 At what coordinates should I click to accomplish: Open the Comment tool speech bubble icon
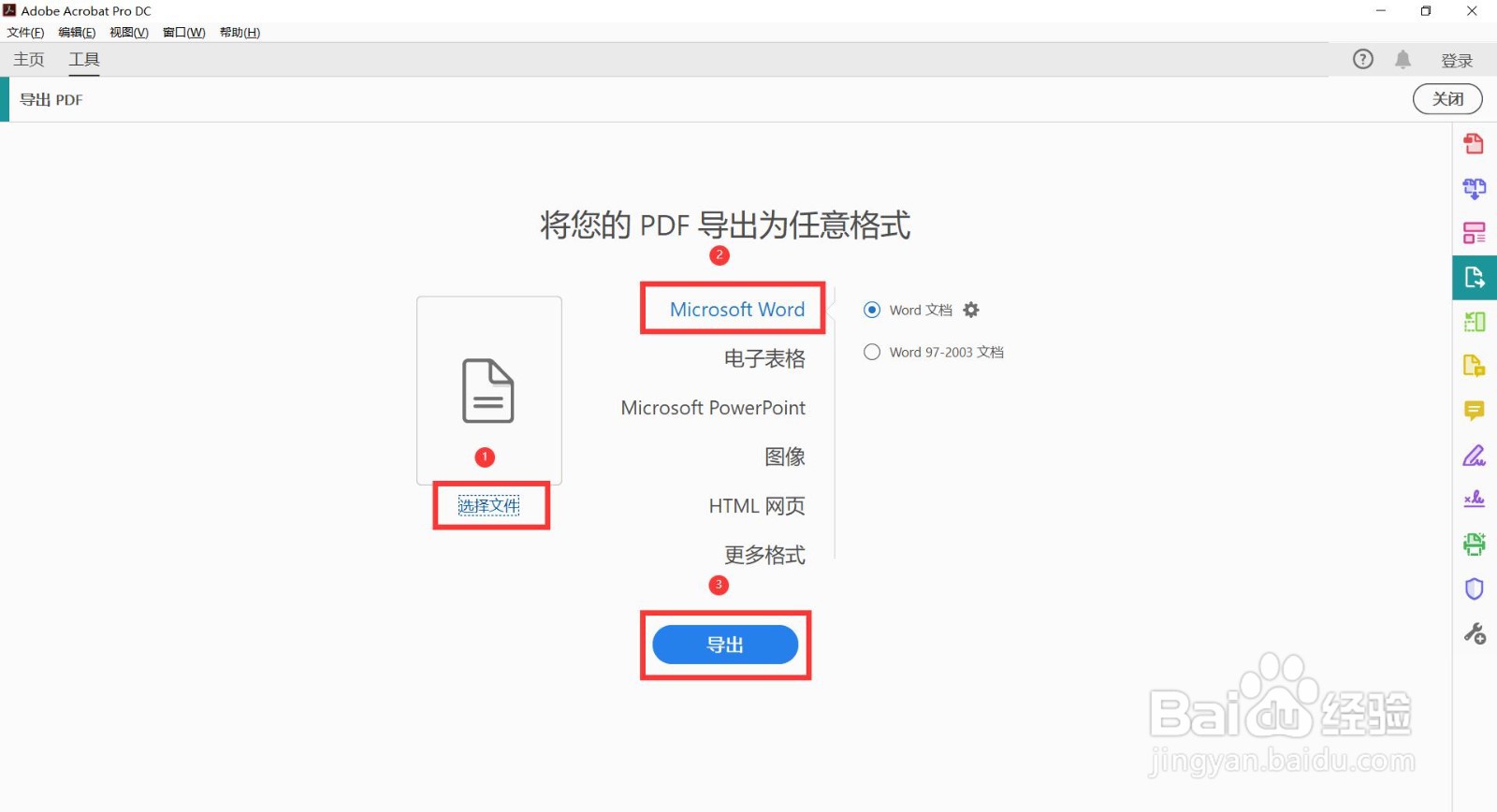tap(1474, 411)
